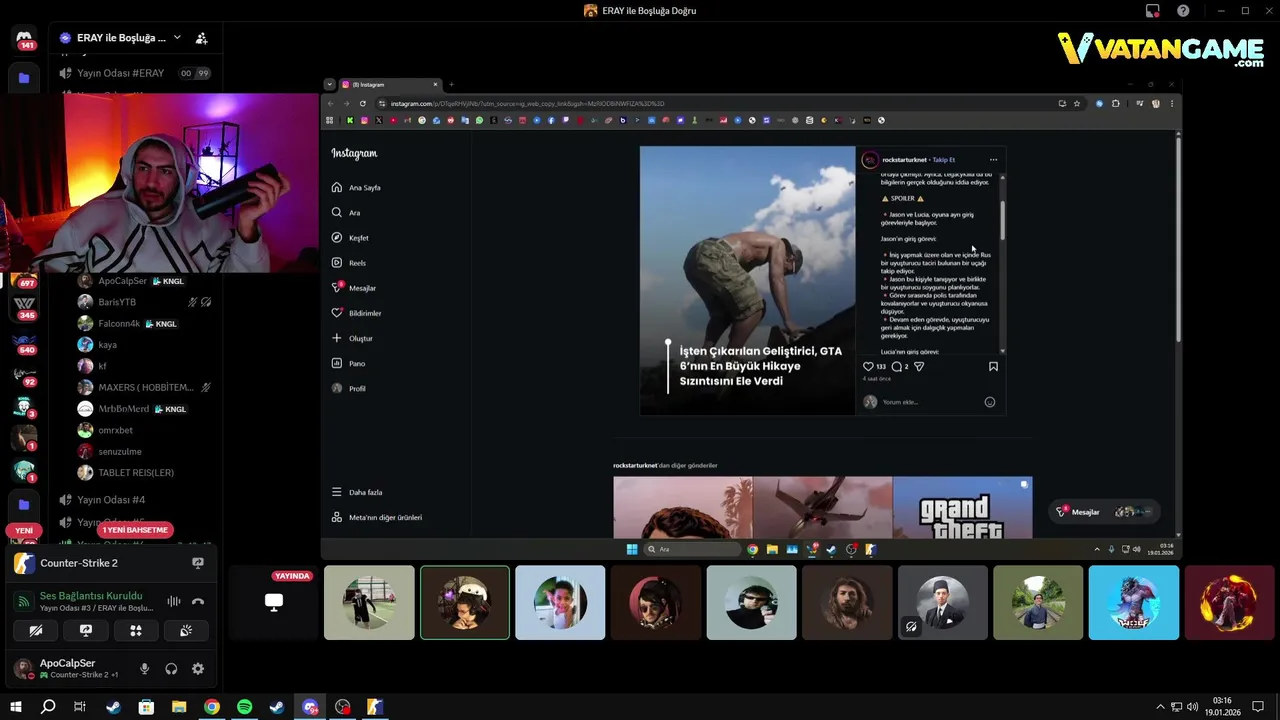Click the comment bubble icon on post
Viewport: 1280px width, 720px height.
click(x=896, y=367)
